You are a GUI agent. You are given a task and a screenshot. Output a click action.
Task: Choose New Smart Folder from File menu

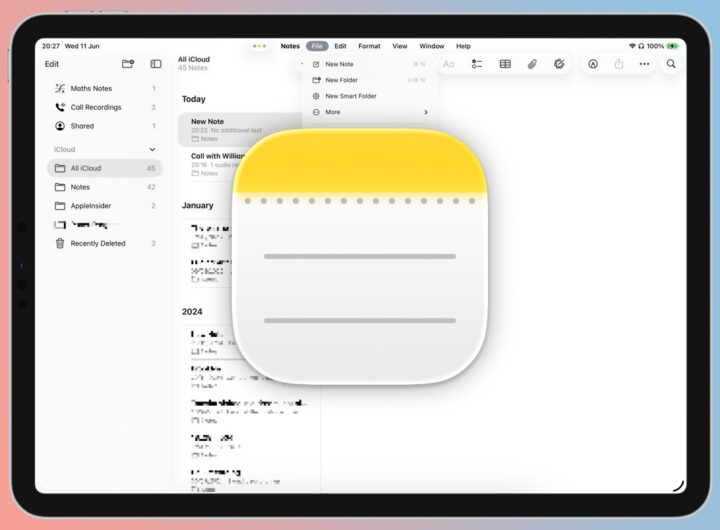[369, 96]
